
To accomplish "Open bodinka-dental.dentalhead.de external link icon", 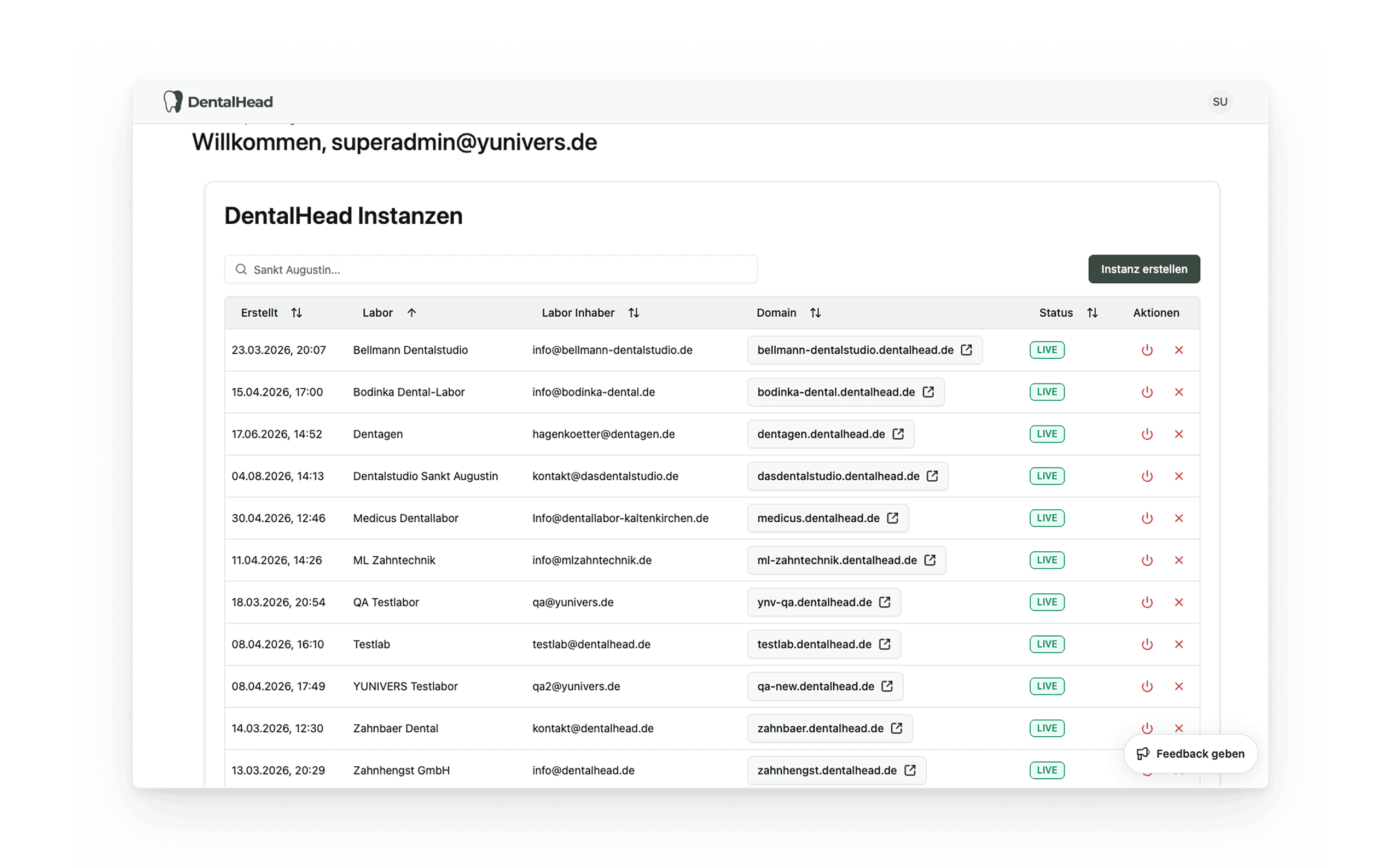I will (927, 392).
